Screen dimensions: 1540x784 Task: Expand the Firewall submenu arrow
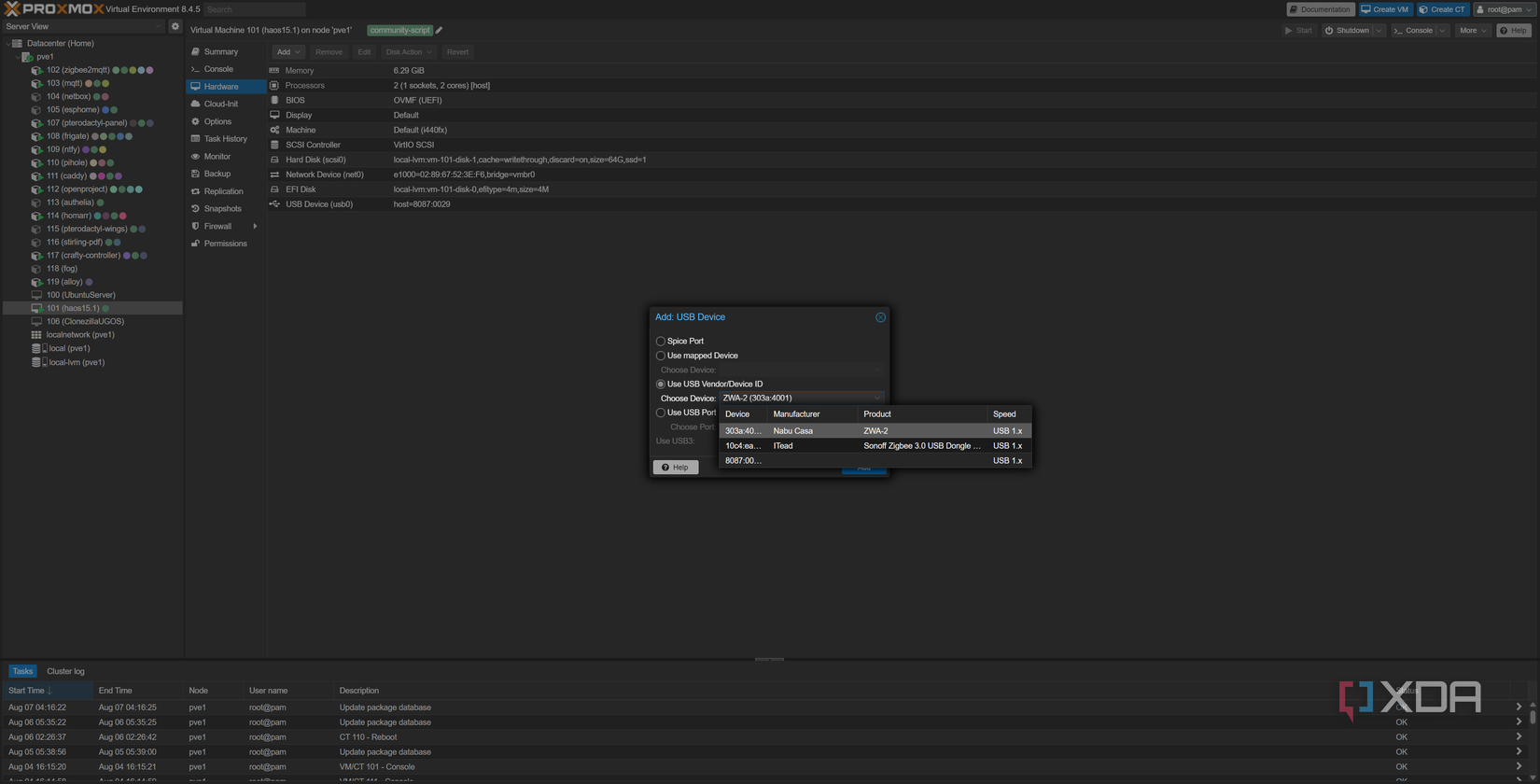pyautogui.click(x=255, y=226)
